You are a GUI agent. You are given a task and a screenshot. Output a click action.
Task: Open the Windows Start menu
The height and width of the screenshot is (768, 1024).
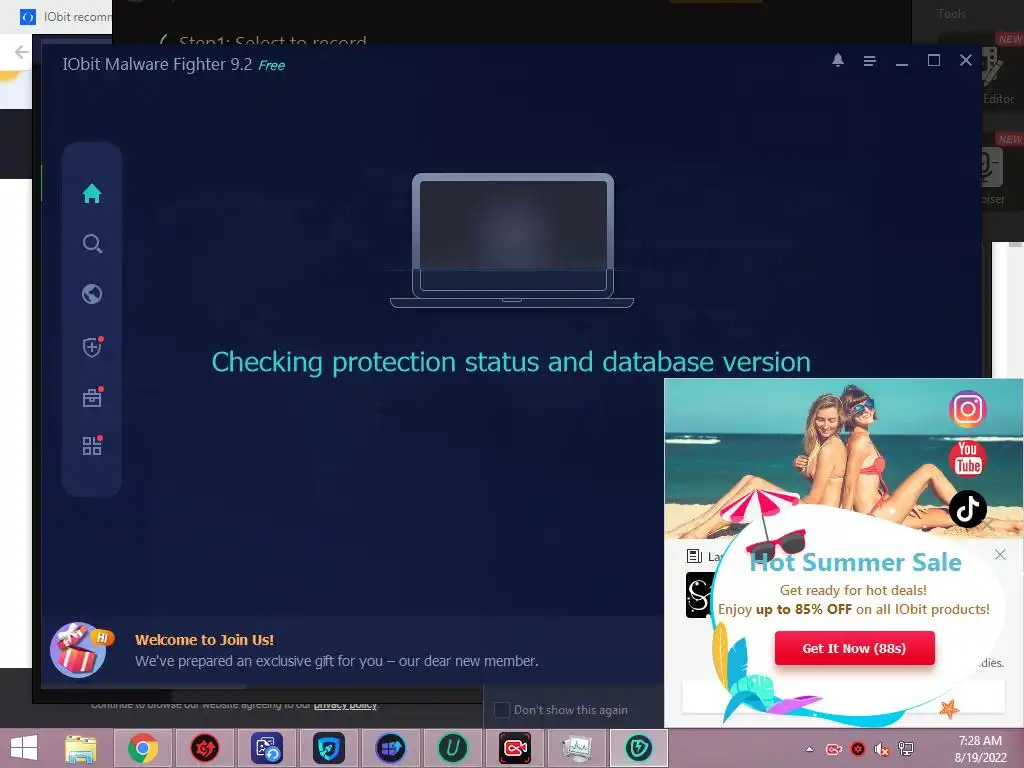coord(24,748)
